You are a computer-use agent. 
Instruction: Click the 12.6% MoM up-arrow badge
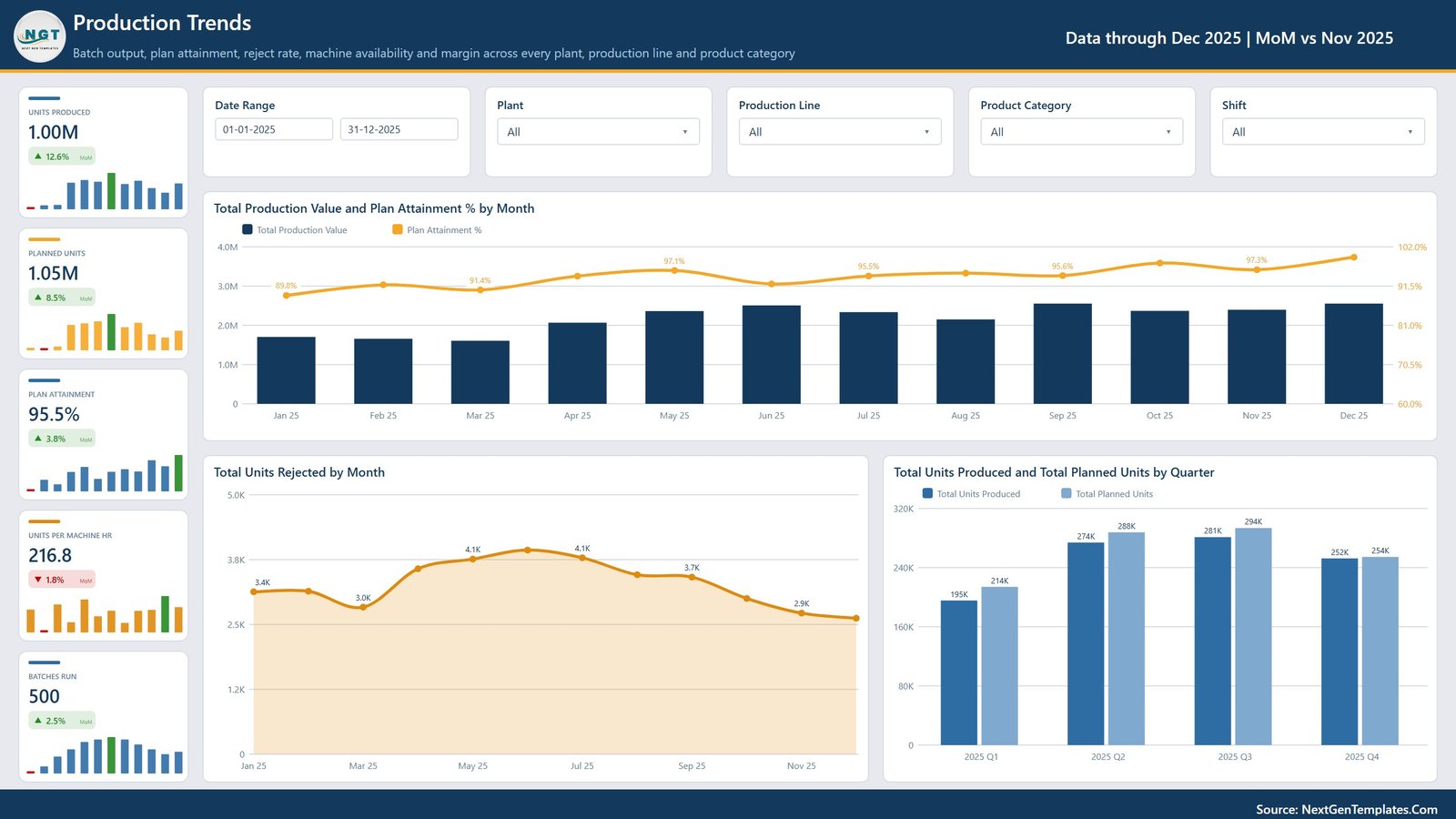click(62, 157)
